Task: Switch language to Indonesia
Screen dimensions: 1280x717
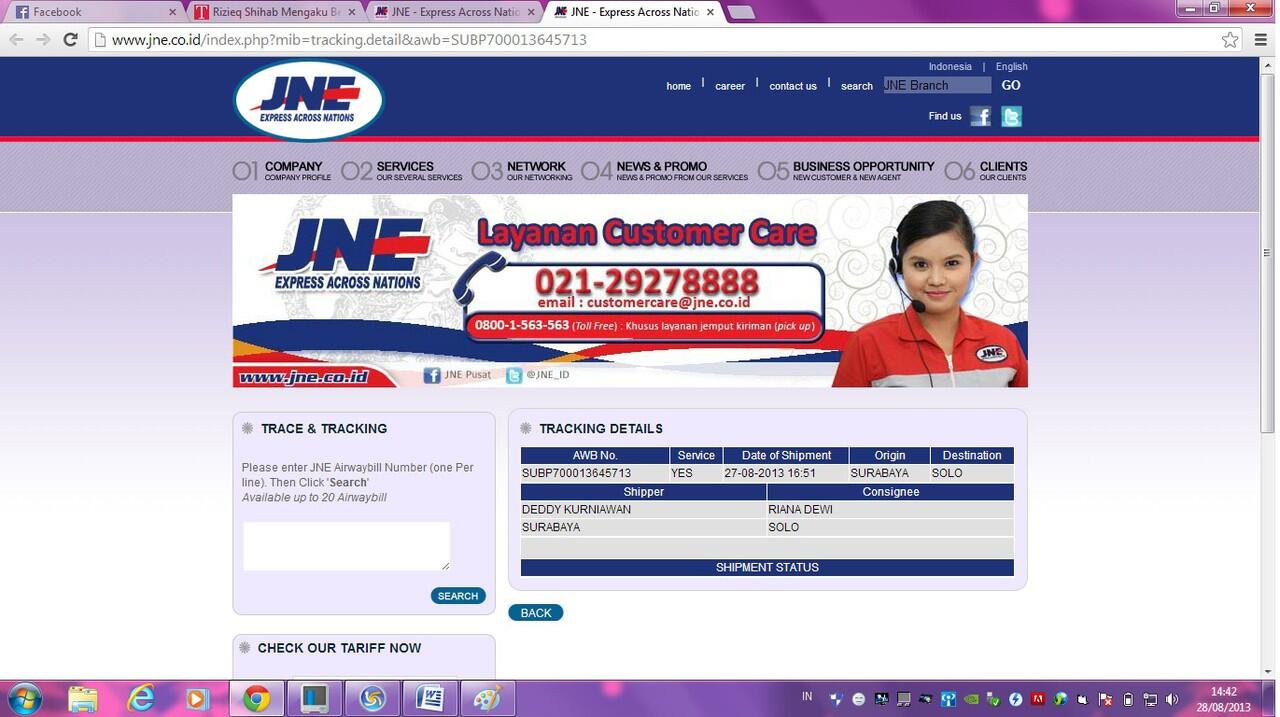Action: click(x=950, y=66)
